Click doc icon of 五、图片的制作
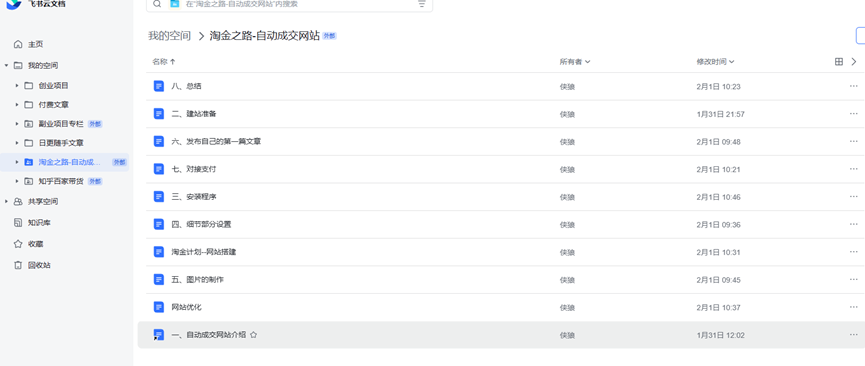Screen dimensions: 865x366 coord(159,280)
